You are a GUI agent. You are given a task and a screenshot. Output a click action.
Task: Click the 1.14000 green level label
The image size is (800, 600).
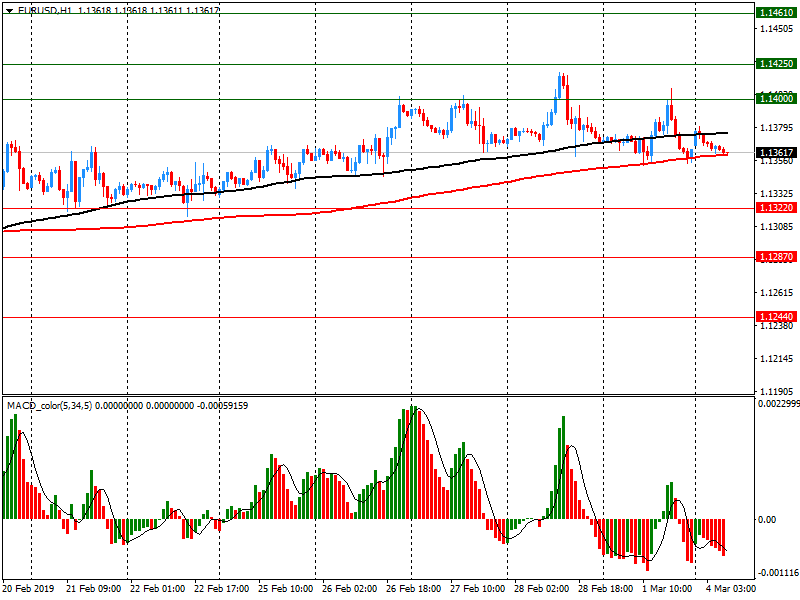[x=776, y=99]
